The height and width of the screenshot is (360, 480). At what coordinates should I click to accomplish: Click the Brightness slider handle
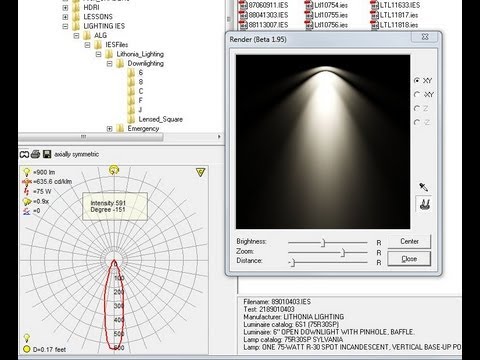(323, 243)
